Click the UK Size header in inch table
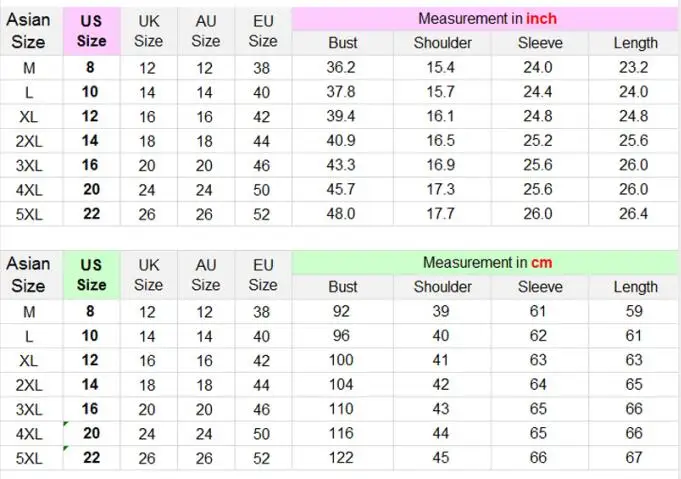Viewport: 681px width, 479px height. click(148, 30)
